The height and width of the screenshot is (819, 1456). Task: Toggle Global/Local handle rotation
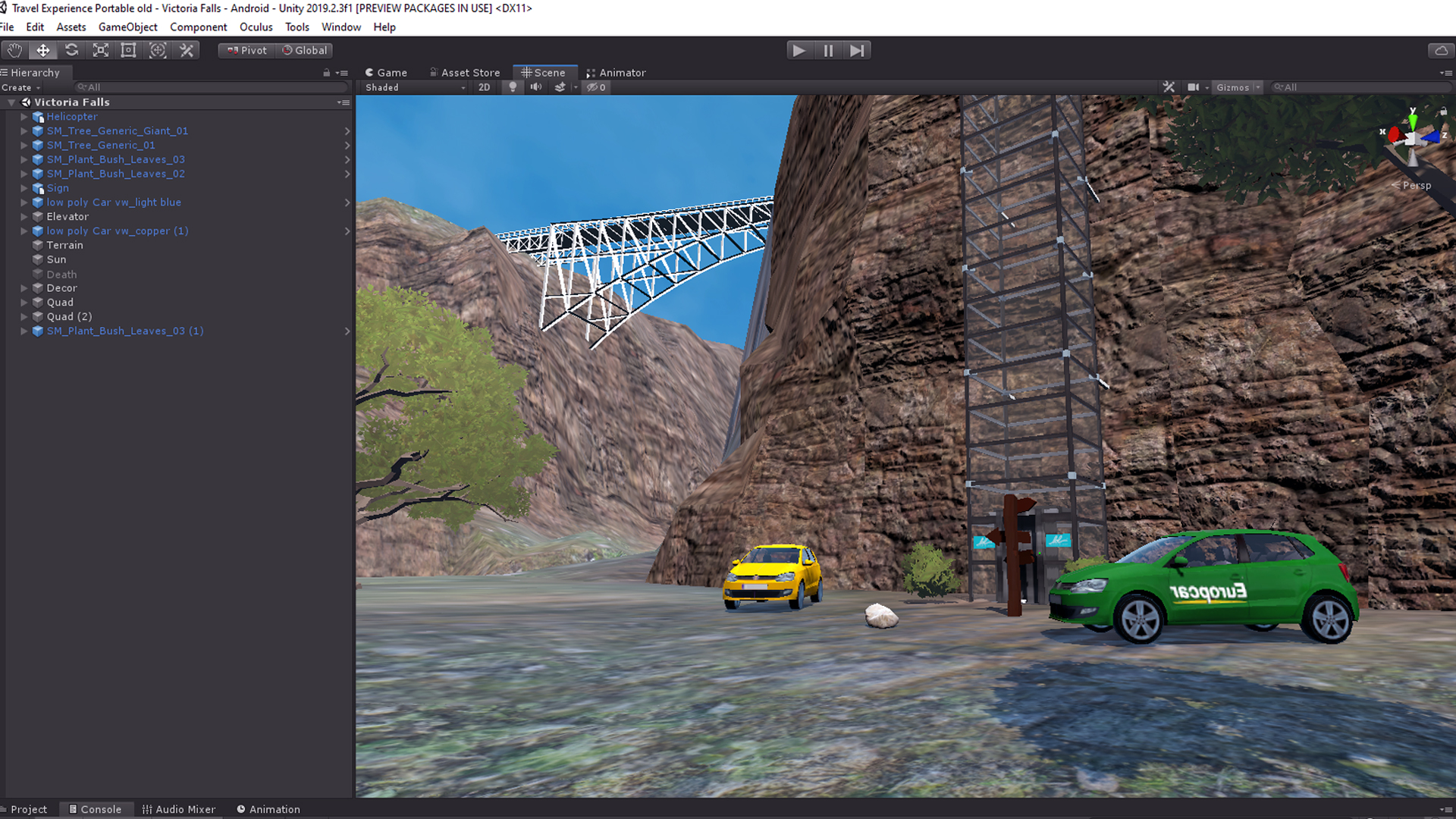point(305,50)
